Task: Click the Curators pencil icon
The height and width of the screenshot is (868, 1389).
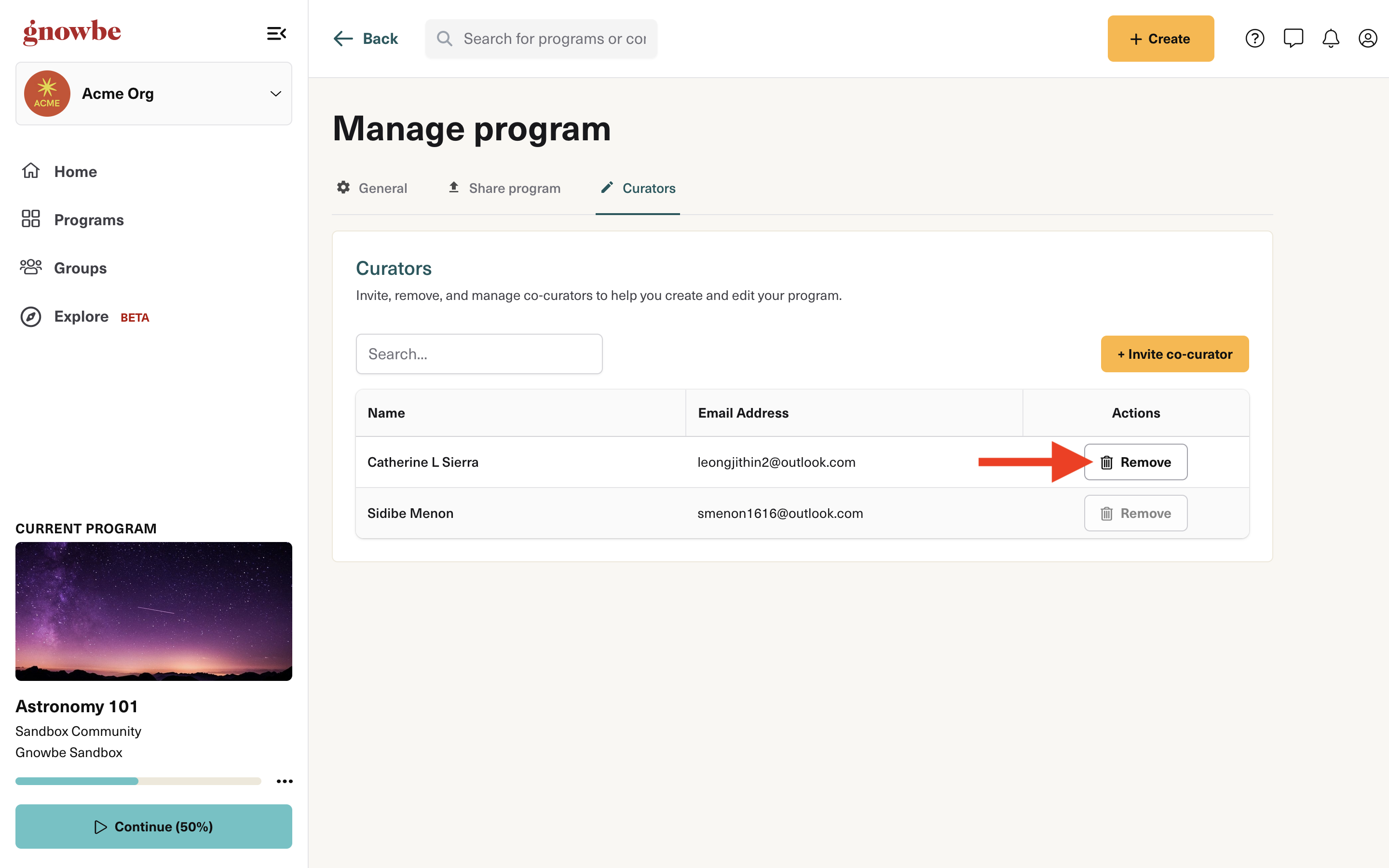Action: [x=607, y=187]
